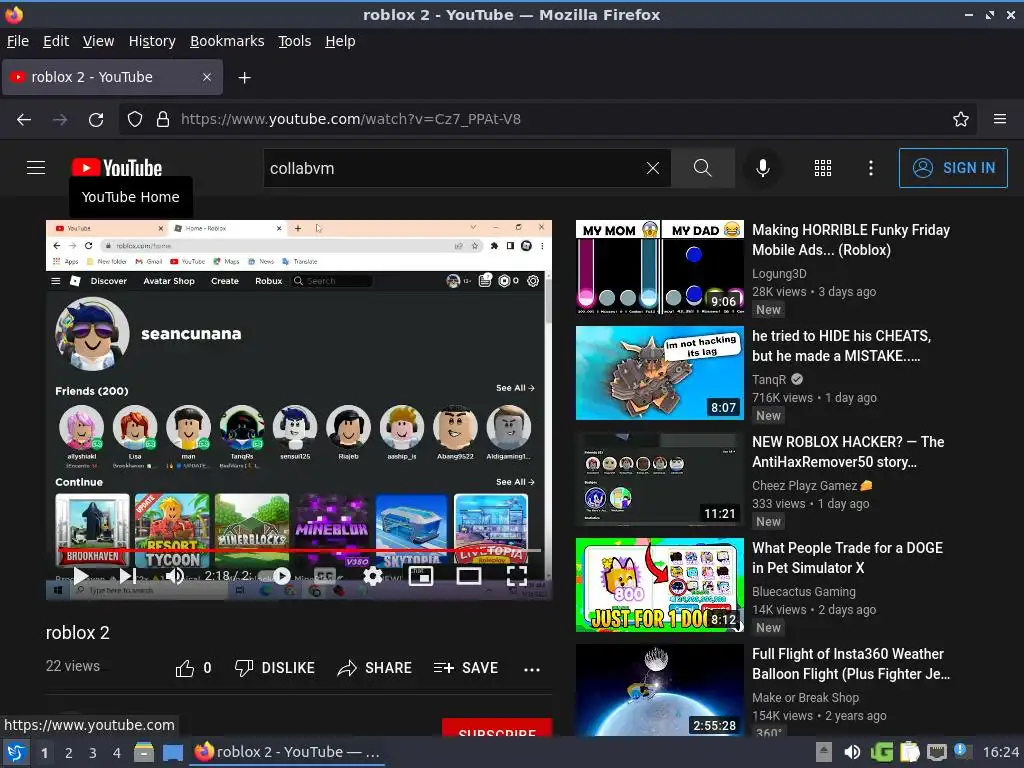This screenshot has height=768, width=1024.
Task: Save video to a playlist
Action: coord(466,667)
